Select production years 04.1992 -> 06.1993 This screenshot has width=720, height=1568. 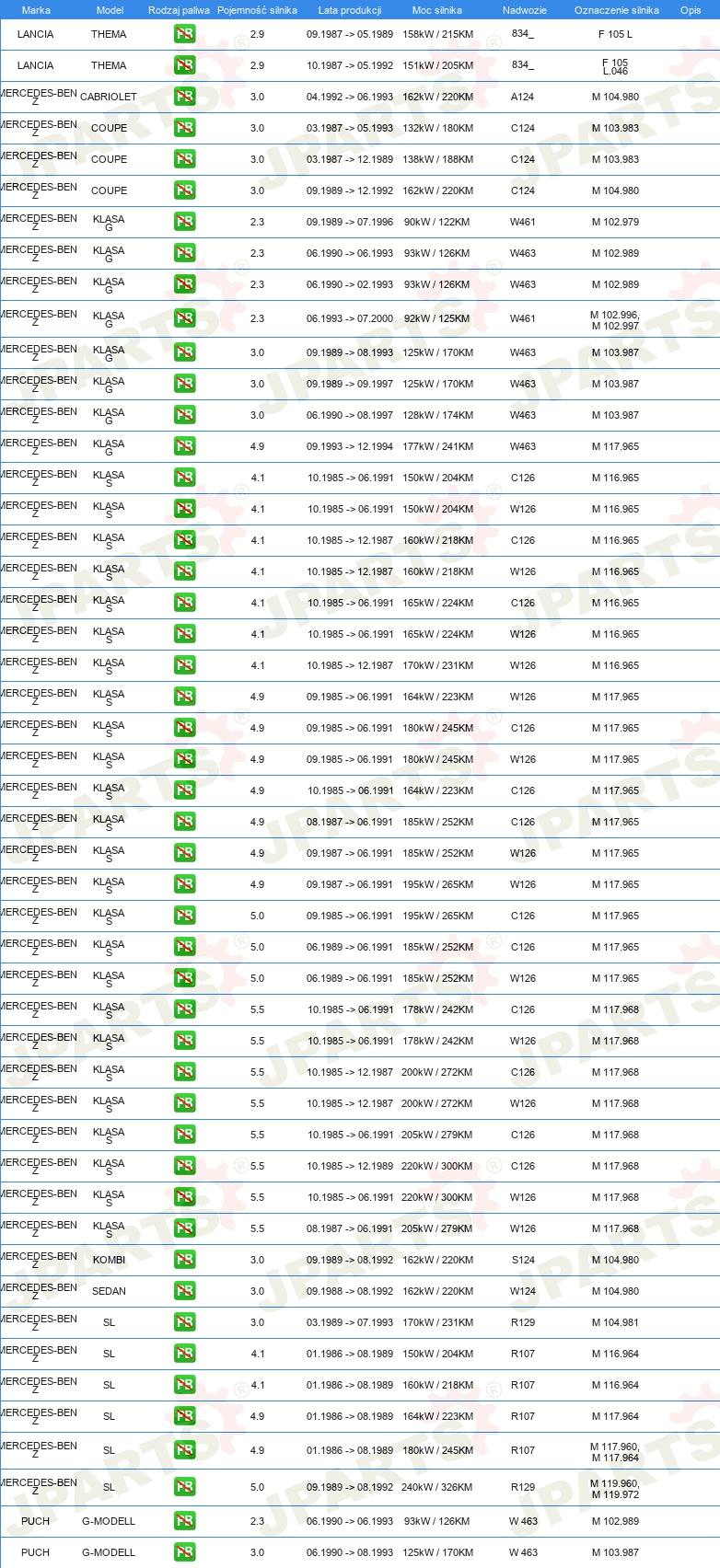pyautogui.click(x=350, y=97)
